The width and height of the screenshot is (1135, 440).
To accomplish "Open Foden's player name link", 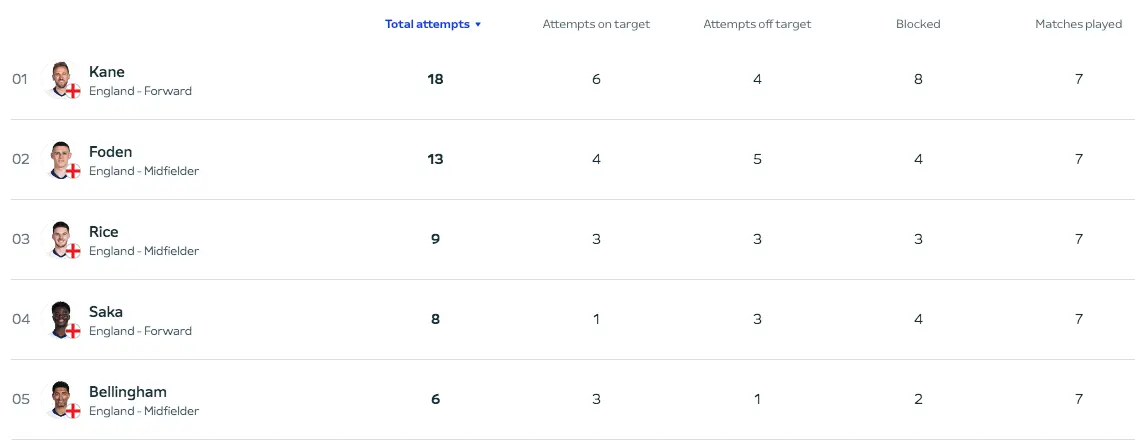I will pyautogui.click(x=110, y=152).
